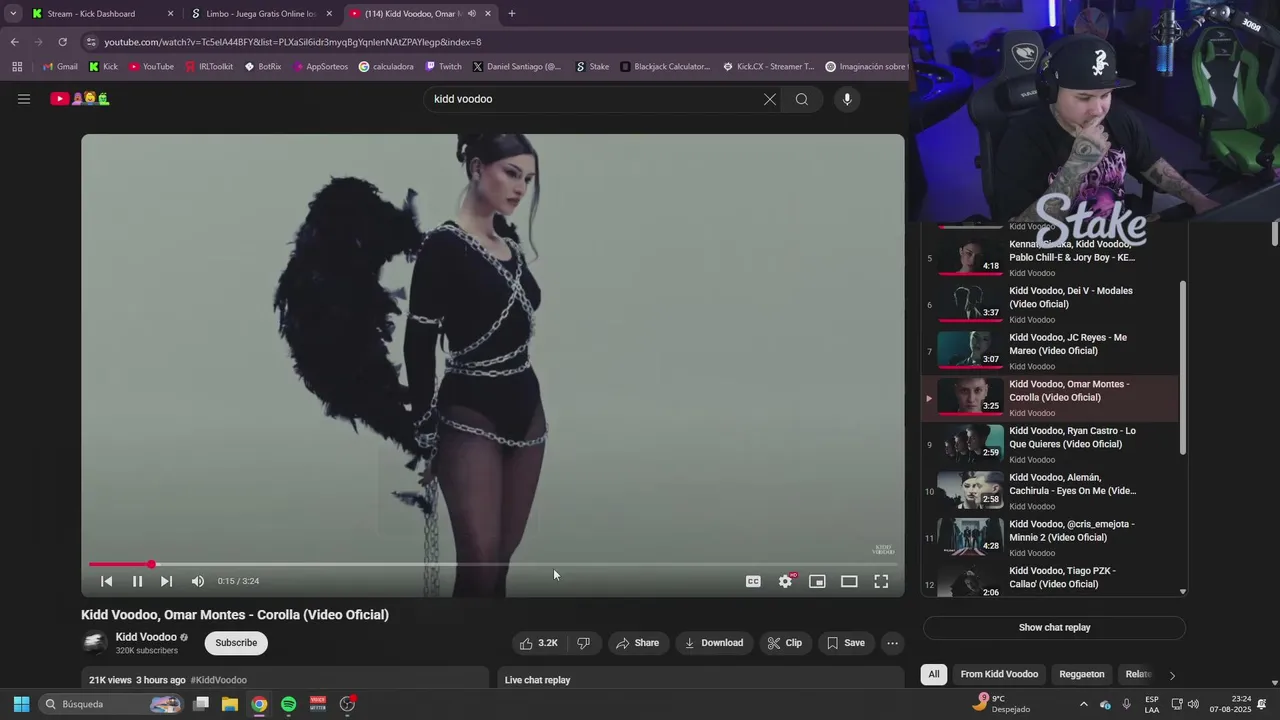Open the player settings gear
Screen dimensions: 1280x720
pyautogui.click(x=786, y=581)
